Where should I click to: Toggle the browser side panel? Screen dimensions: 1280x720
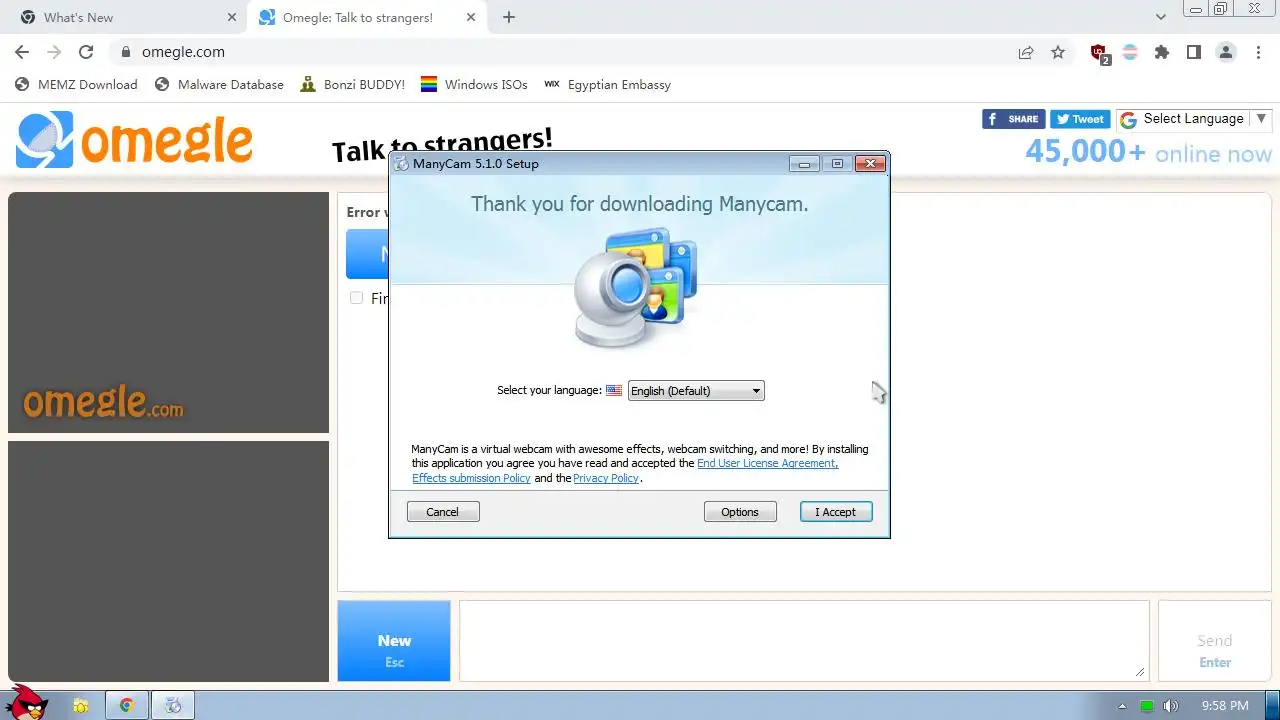pos(1194,52)
